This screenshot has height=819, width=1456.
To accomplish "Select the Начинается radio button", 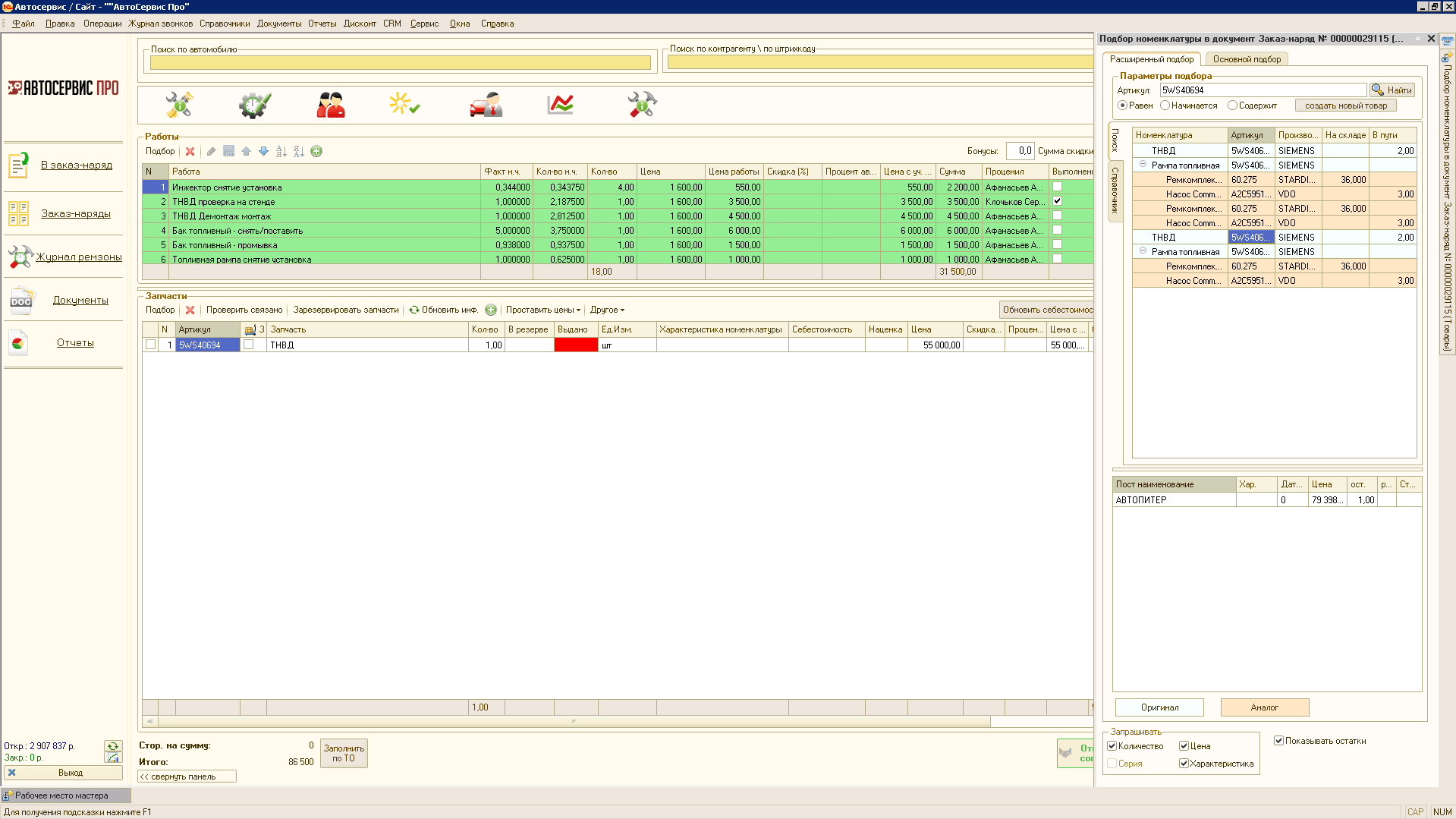I will tap(1165, 106).
